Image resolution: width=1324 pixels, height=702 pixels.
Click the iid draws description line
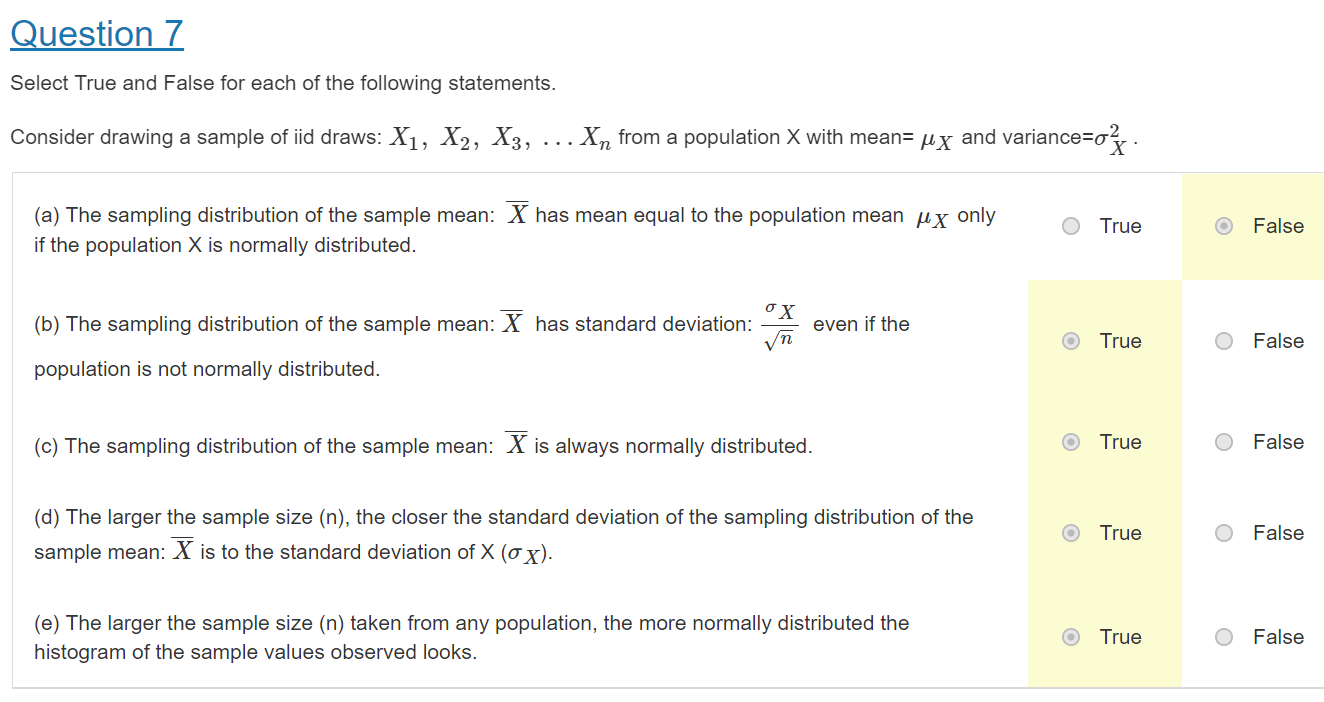coord(400,136)
